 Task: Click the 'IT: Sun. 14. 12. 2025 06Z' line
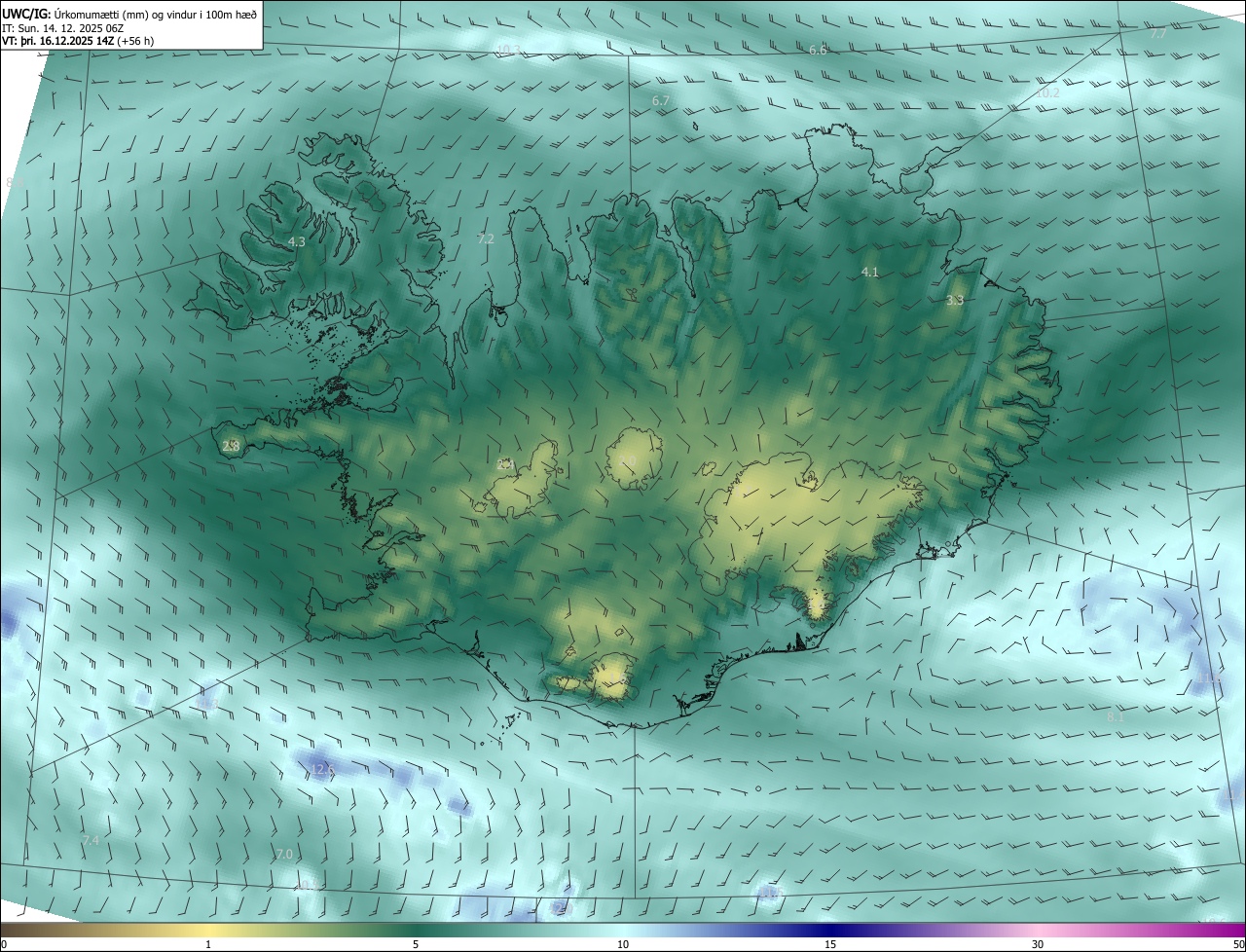(64, 27)
